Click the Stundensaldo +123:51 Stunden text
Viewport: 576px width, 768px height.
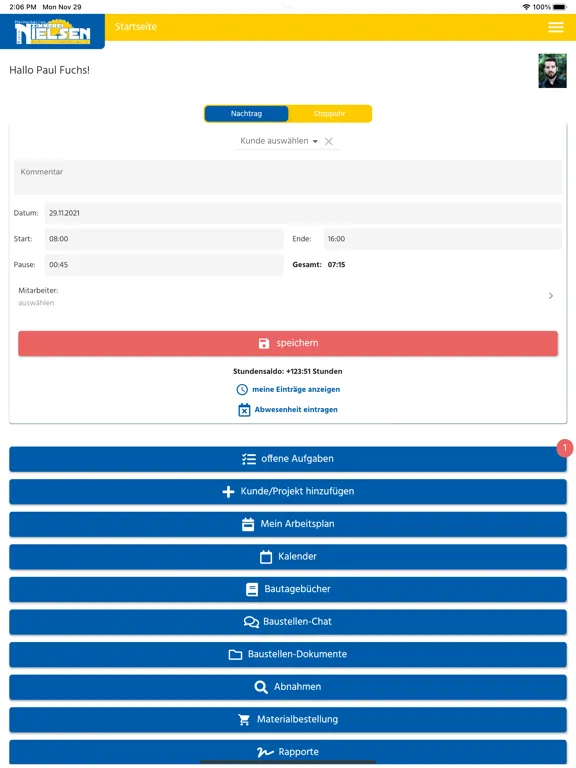288,371
